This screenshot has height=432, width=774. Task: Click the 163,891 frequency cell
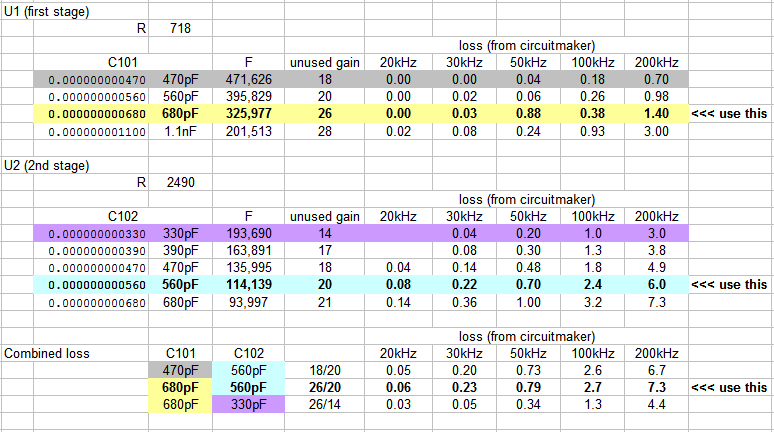[251, 250]
